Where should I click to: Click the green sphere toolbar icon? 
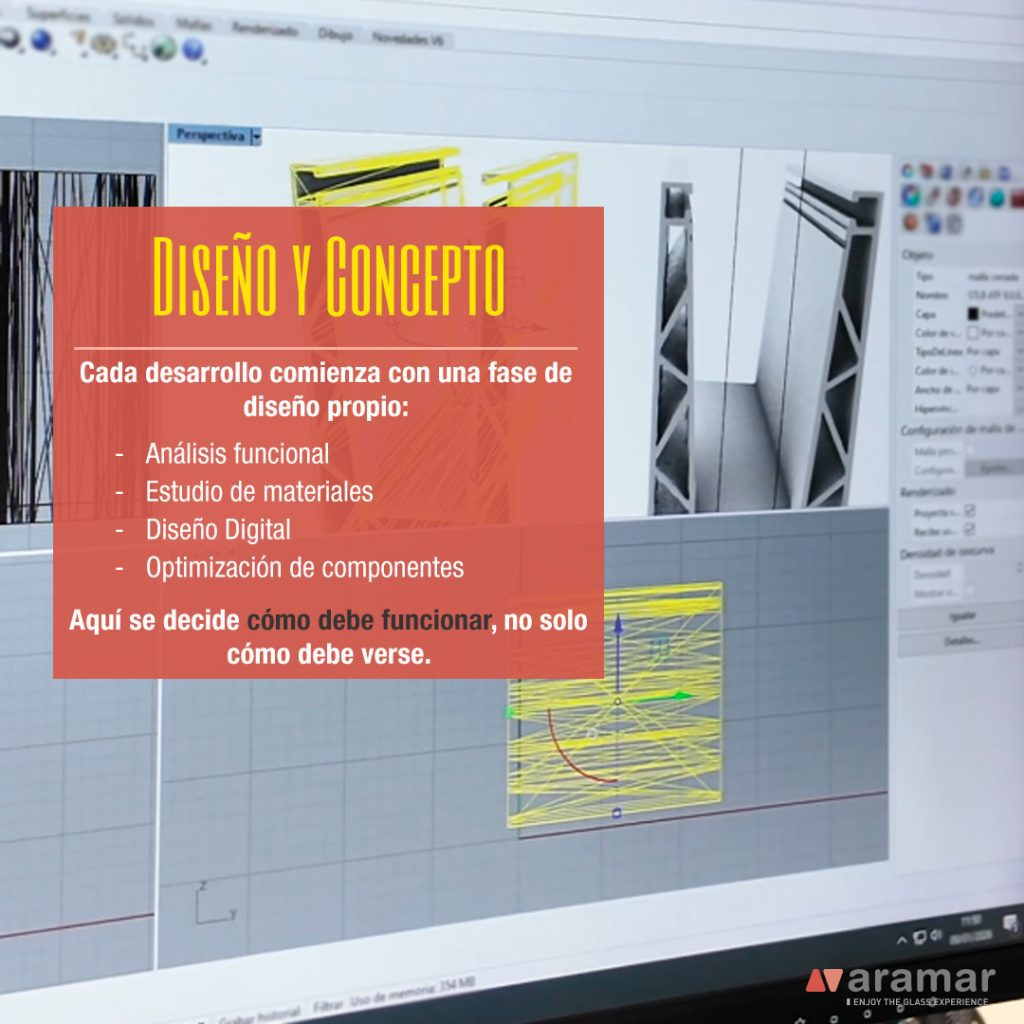164,48
